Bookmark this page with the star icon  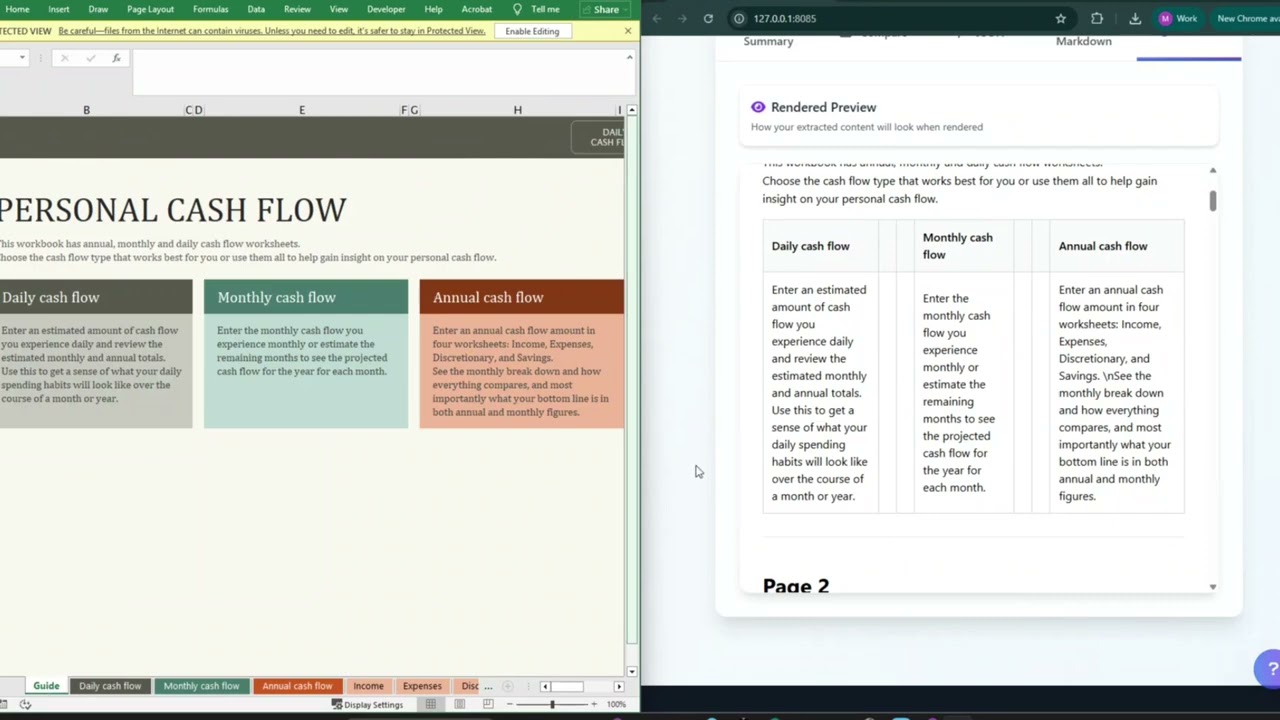coord(1060,18)
